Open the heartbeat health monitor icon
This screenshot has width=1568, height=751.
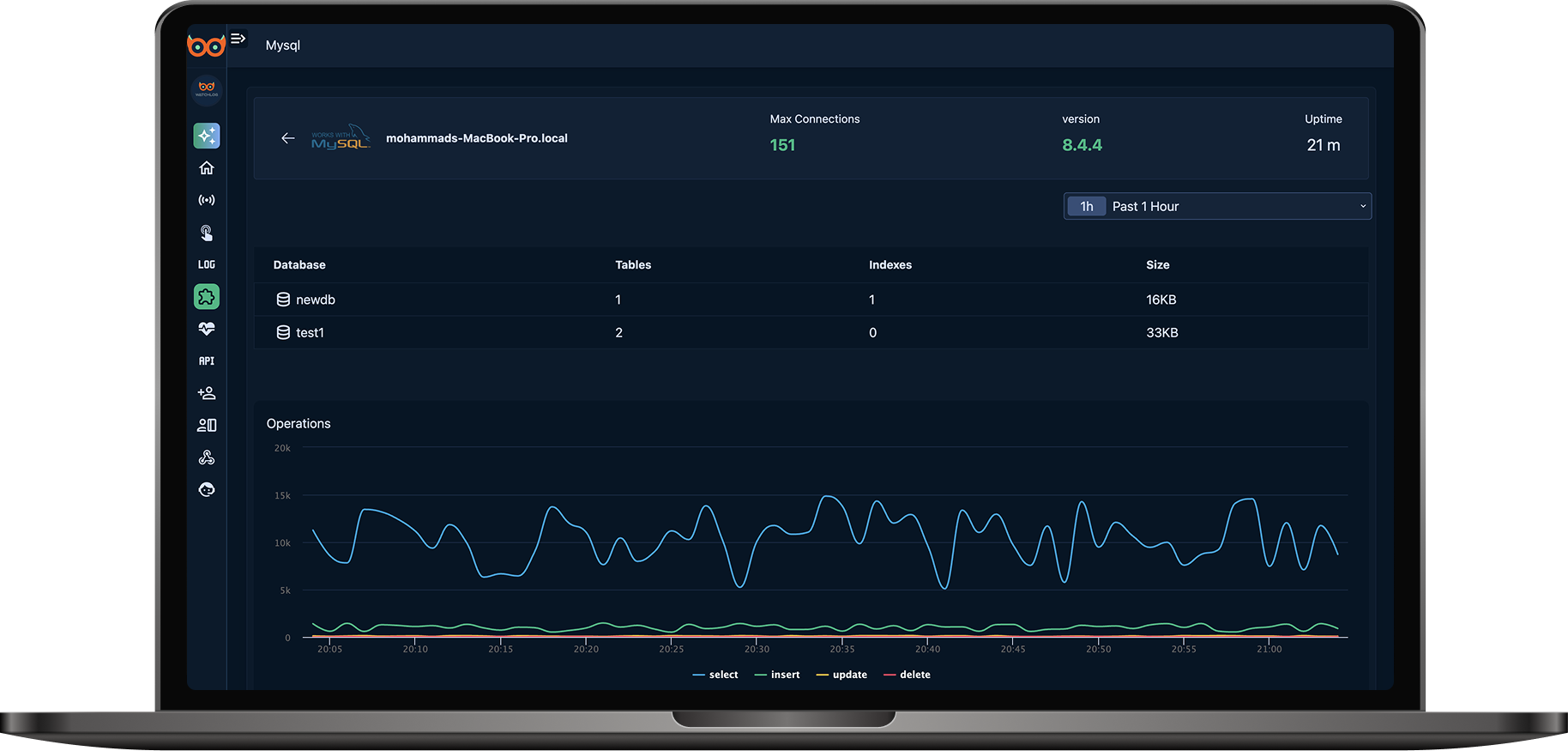point(207,329)
